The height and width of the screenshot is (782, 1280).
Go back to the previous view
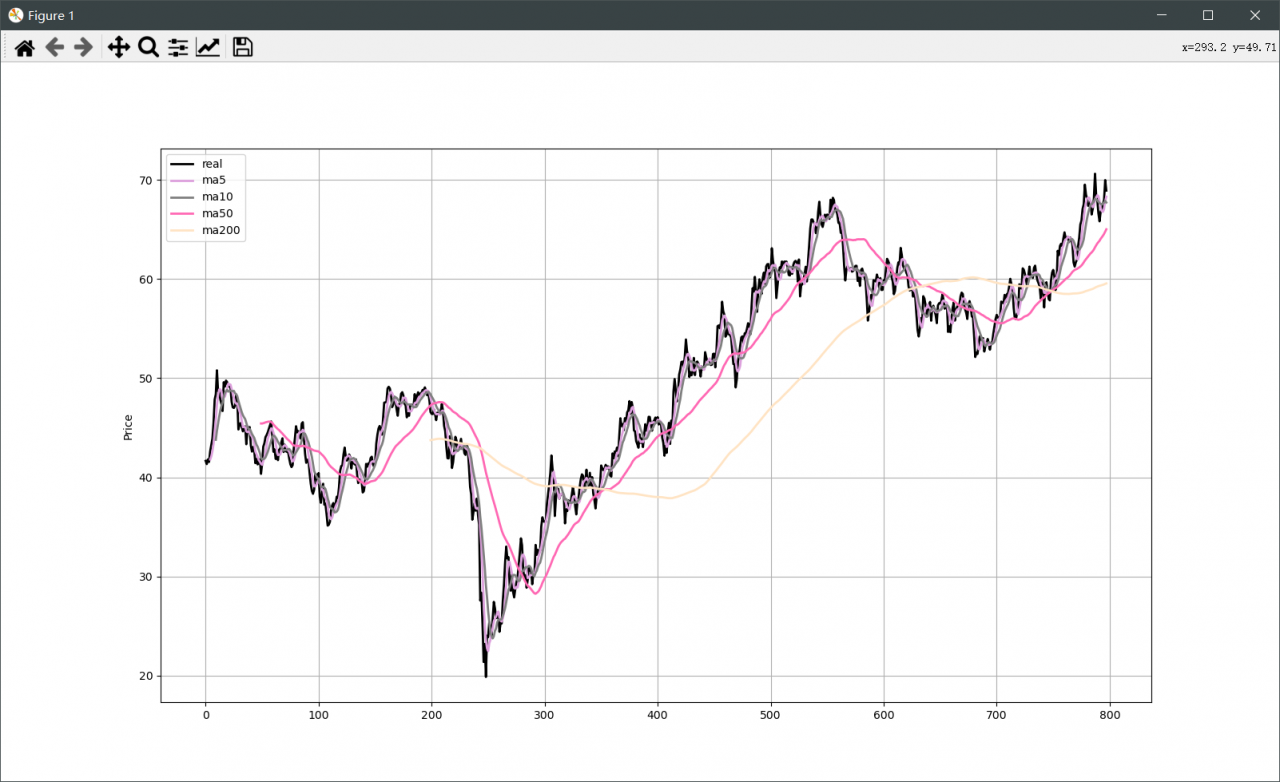pos(55,47)
